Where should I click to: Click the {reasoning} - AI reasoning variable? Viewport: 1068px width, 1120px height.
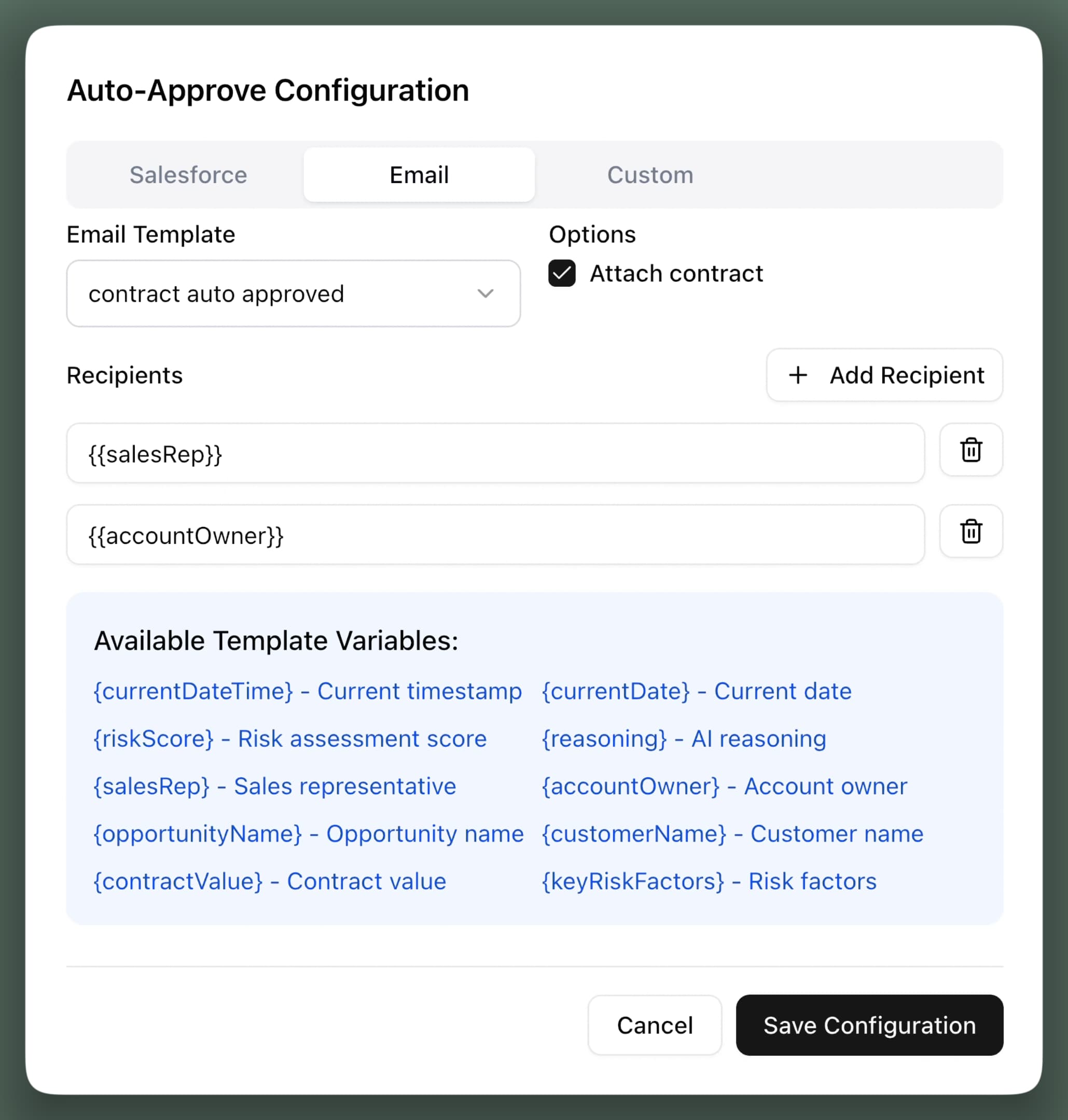pos(684,739)
